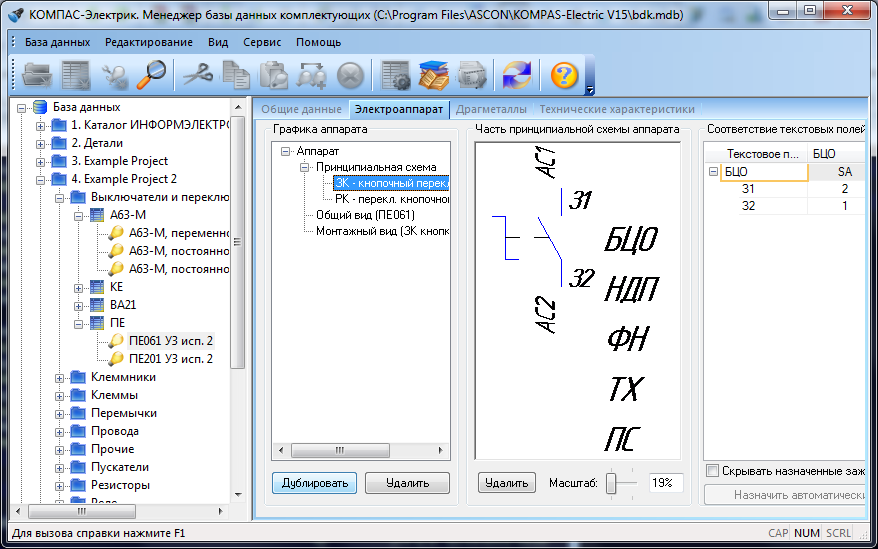Viewport: 878px width, 549px height.
Task: Select Резисторы folder in tree
Action: (120, 485)
